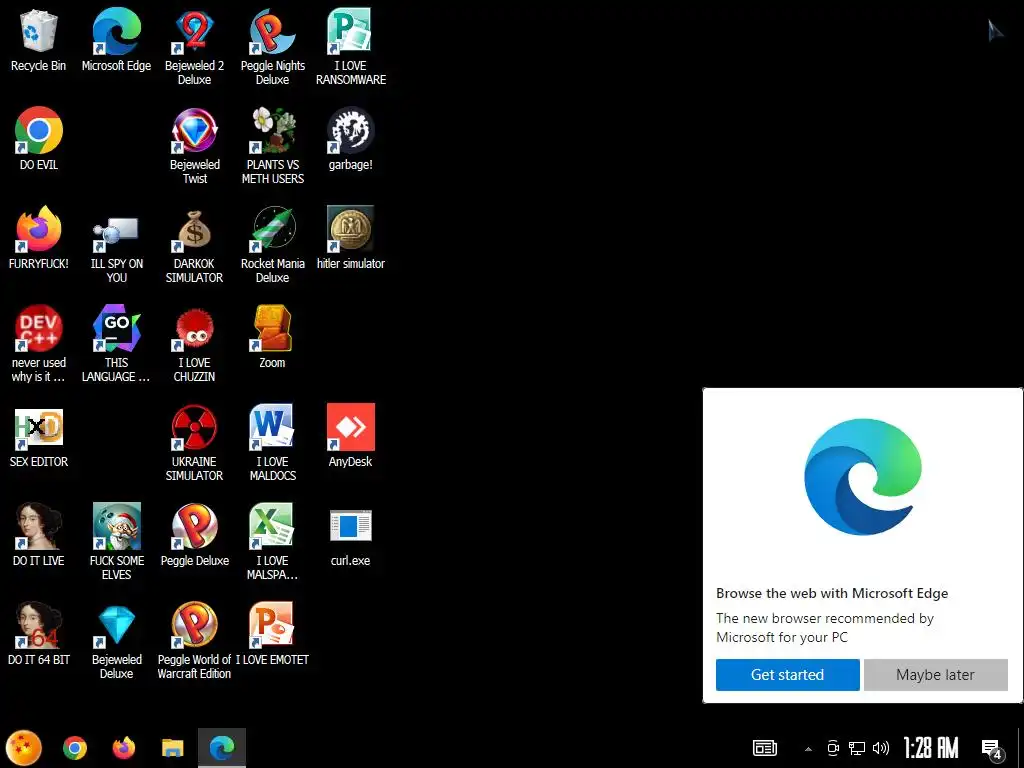
Task: Expand the hidden system tray icons chevron
Action: pyautogui.click(x=808, y=749)
